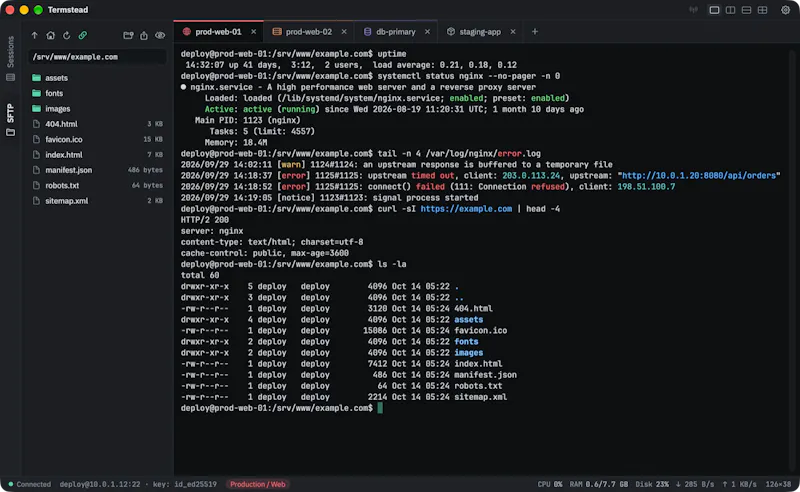
Task: Click the staging-app cube icon
Action: pos(451,32)
